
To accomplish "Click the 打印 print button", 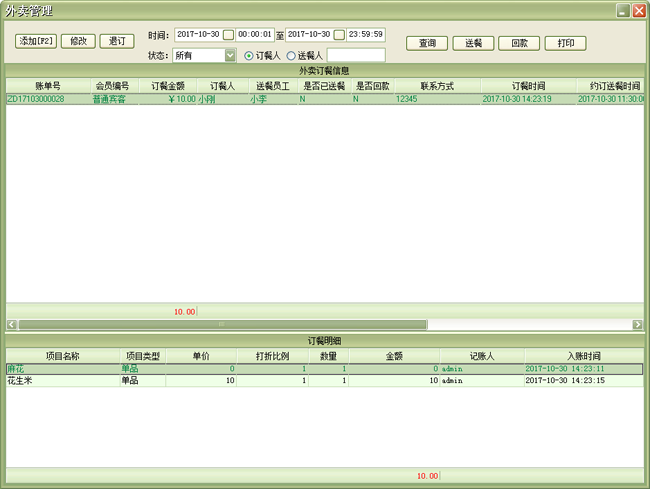I will [x=565, y=43].
